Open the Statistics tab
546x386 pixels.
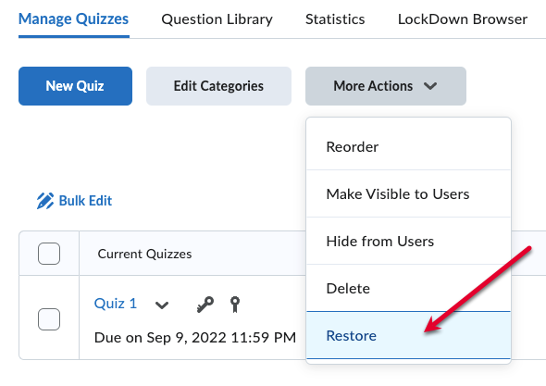335,19
